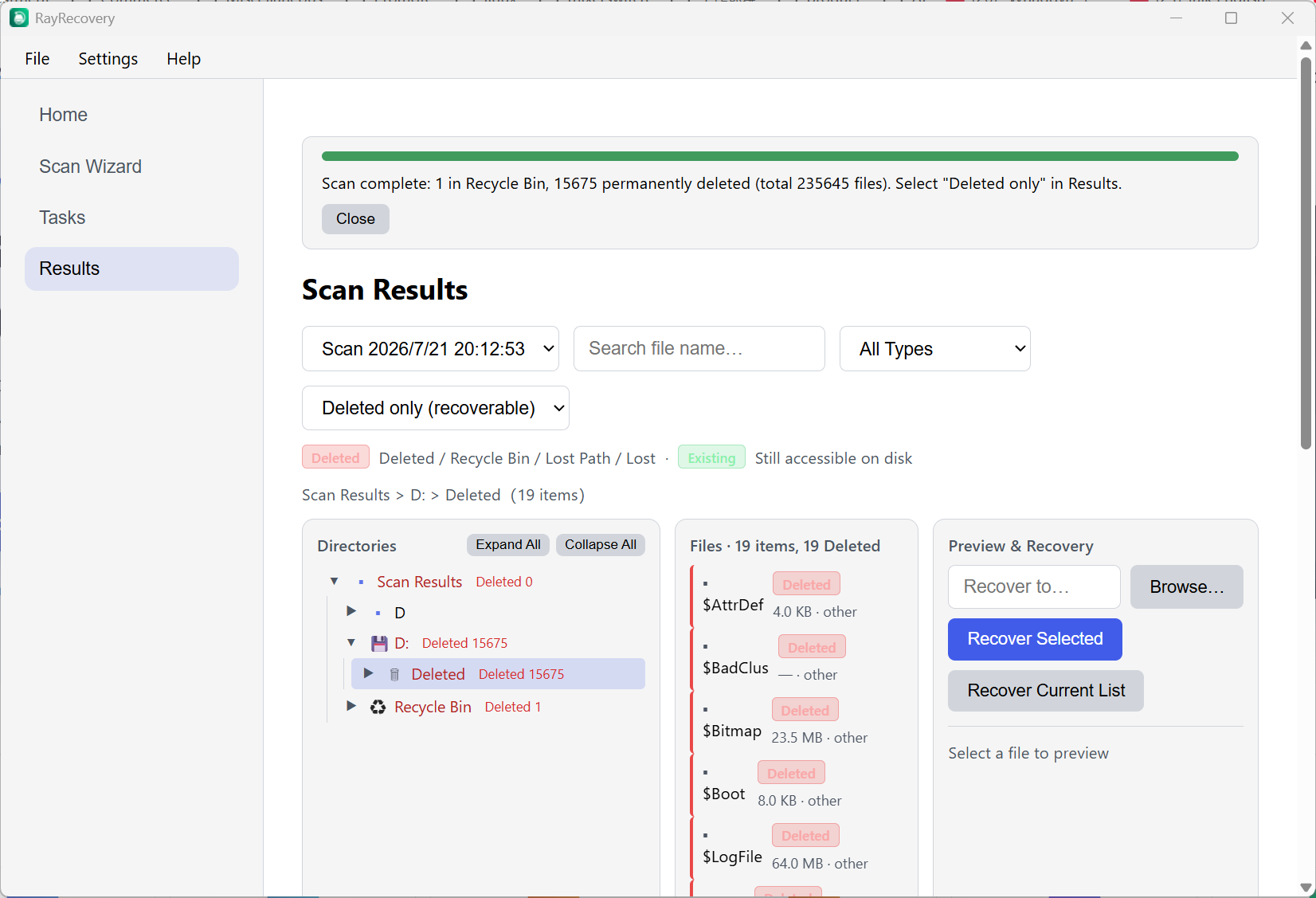Maximize the RayRecovery window
Screen dimensions: 1316x898
point(1231,18)
